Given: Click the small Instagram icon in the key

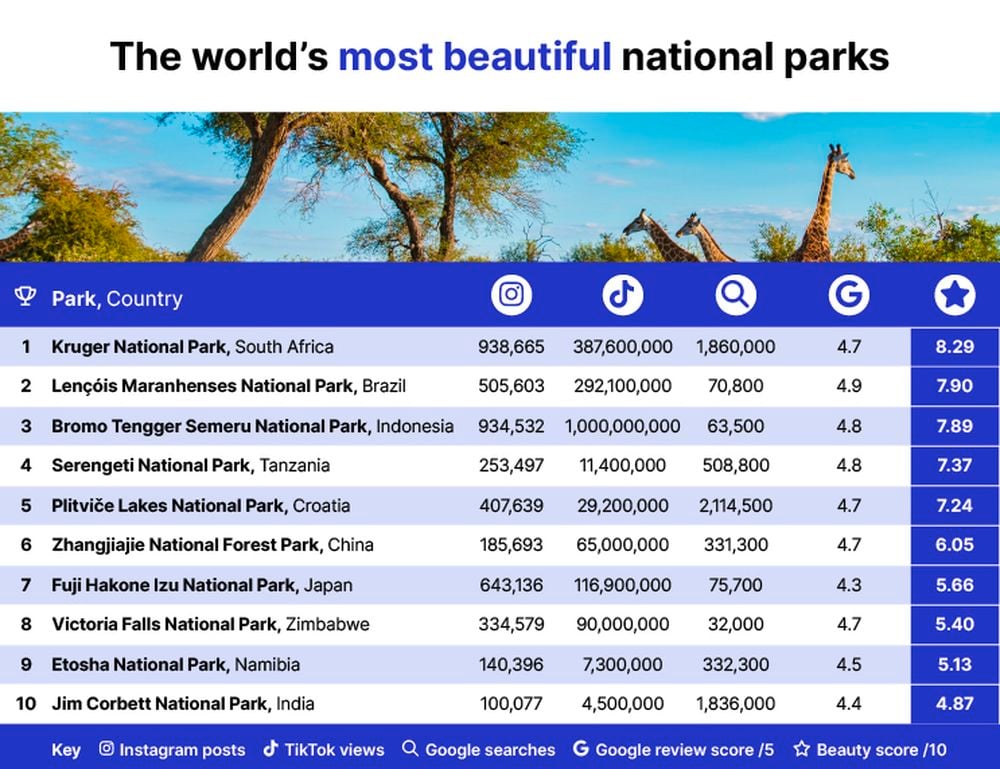Looking at the screenshot, I should coord(107,749).
